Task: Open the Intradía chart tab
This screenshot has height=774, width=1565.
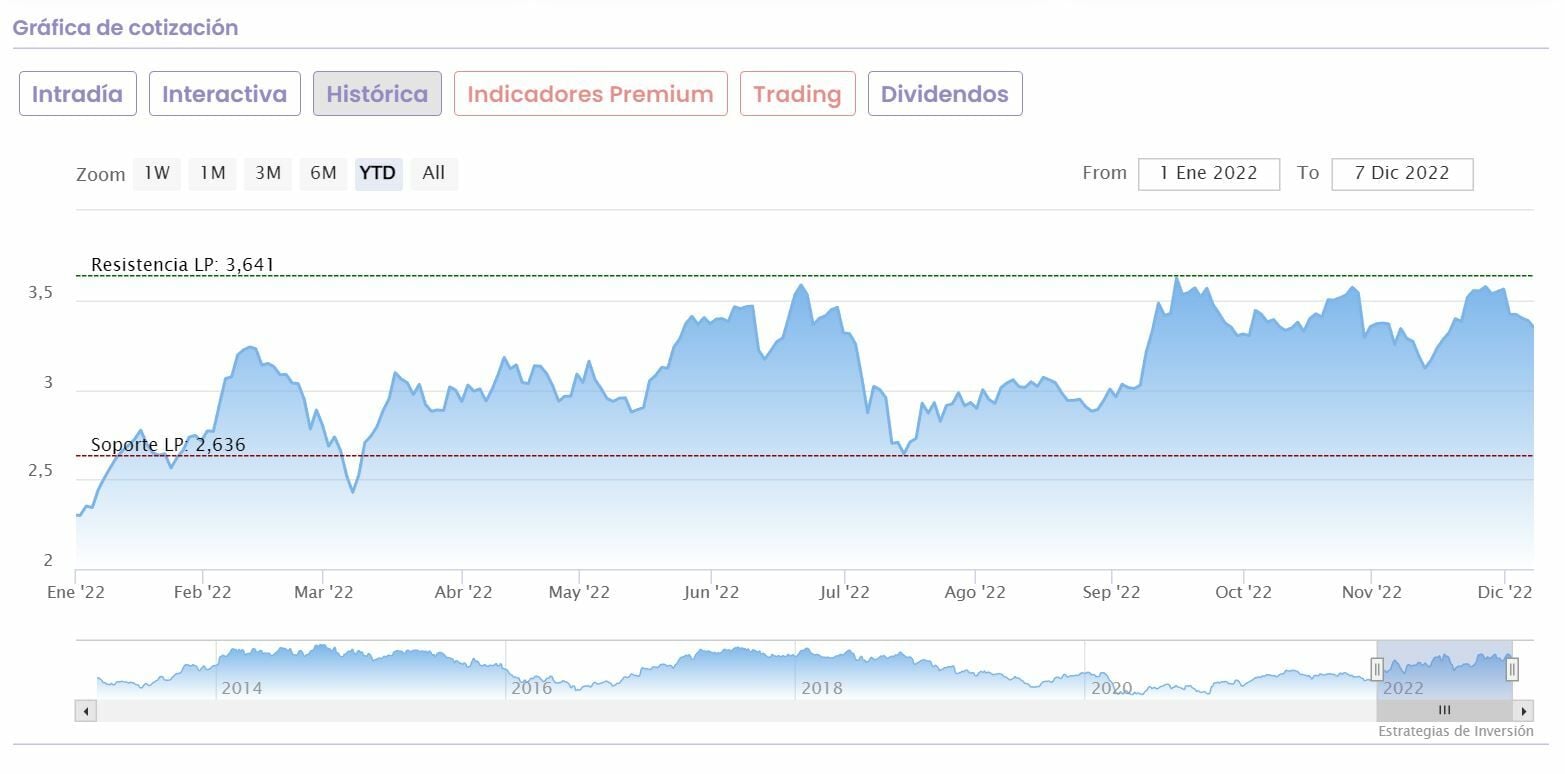Action: click(78, 94)
